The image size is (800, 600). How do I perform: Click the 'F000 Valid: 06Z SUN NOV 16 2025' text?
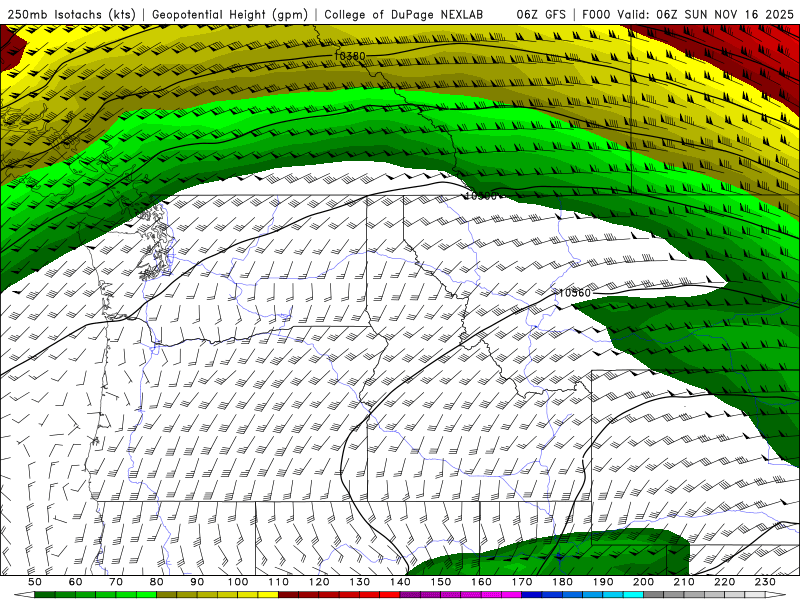[688, 15]
